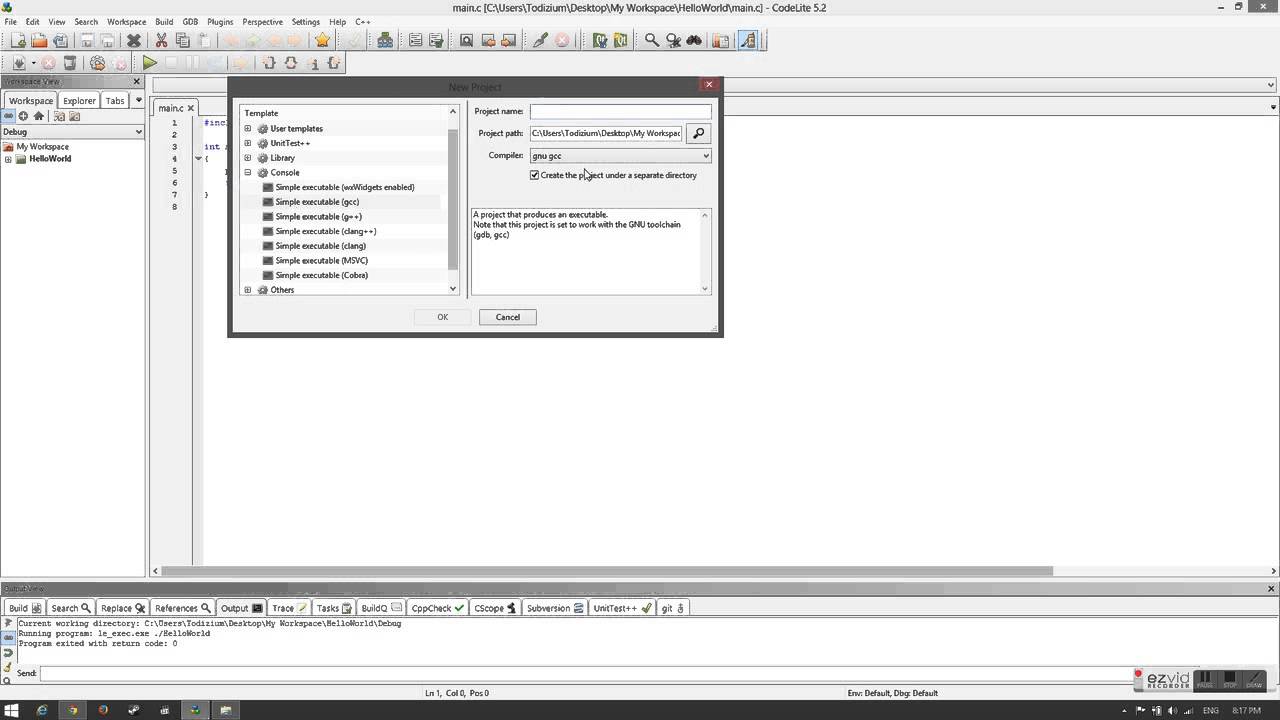Select 'Simple executable (clang++)' template
Screen dimensions: 1280x720
[x=326, y=231]
